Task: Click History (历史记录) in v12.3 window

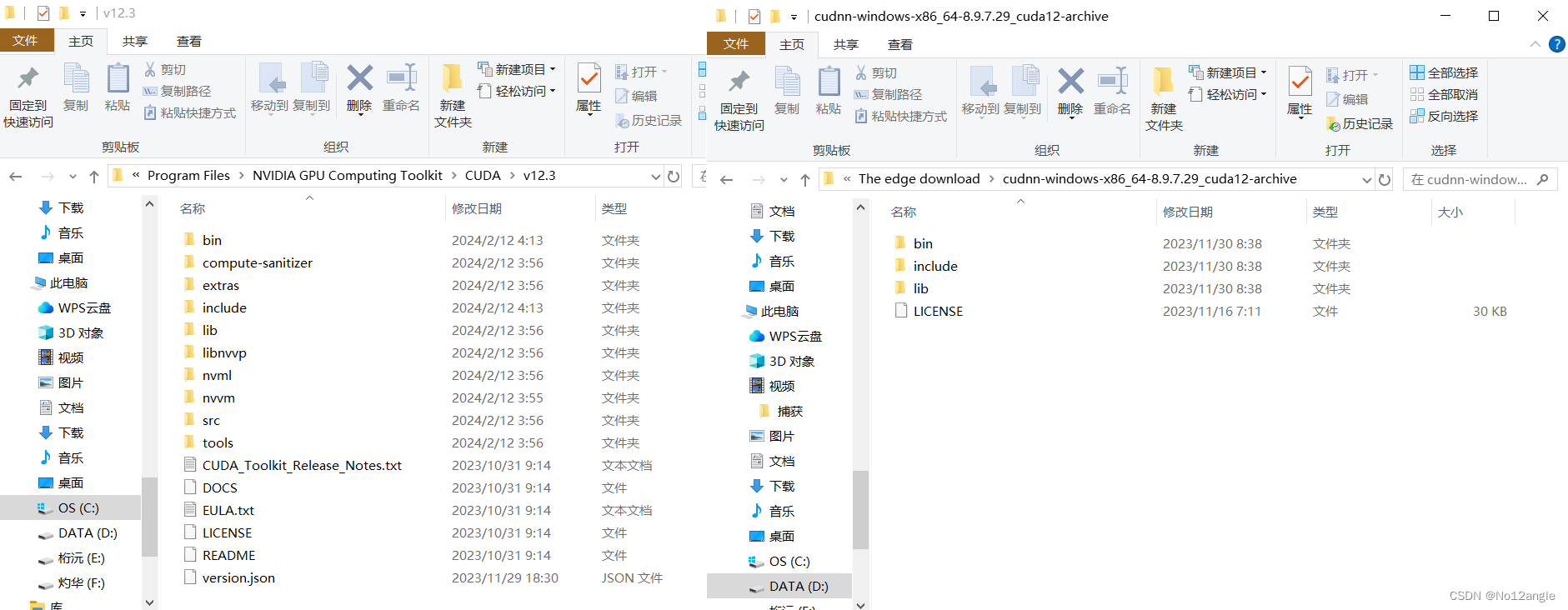Action: pyautogui.click(x=649, y=121)
